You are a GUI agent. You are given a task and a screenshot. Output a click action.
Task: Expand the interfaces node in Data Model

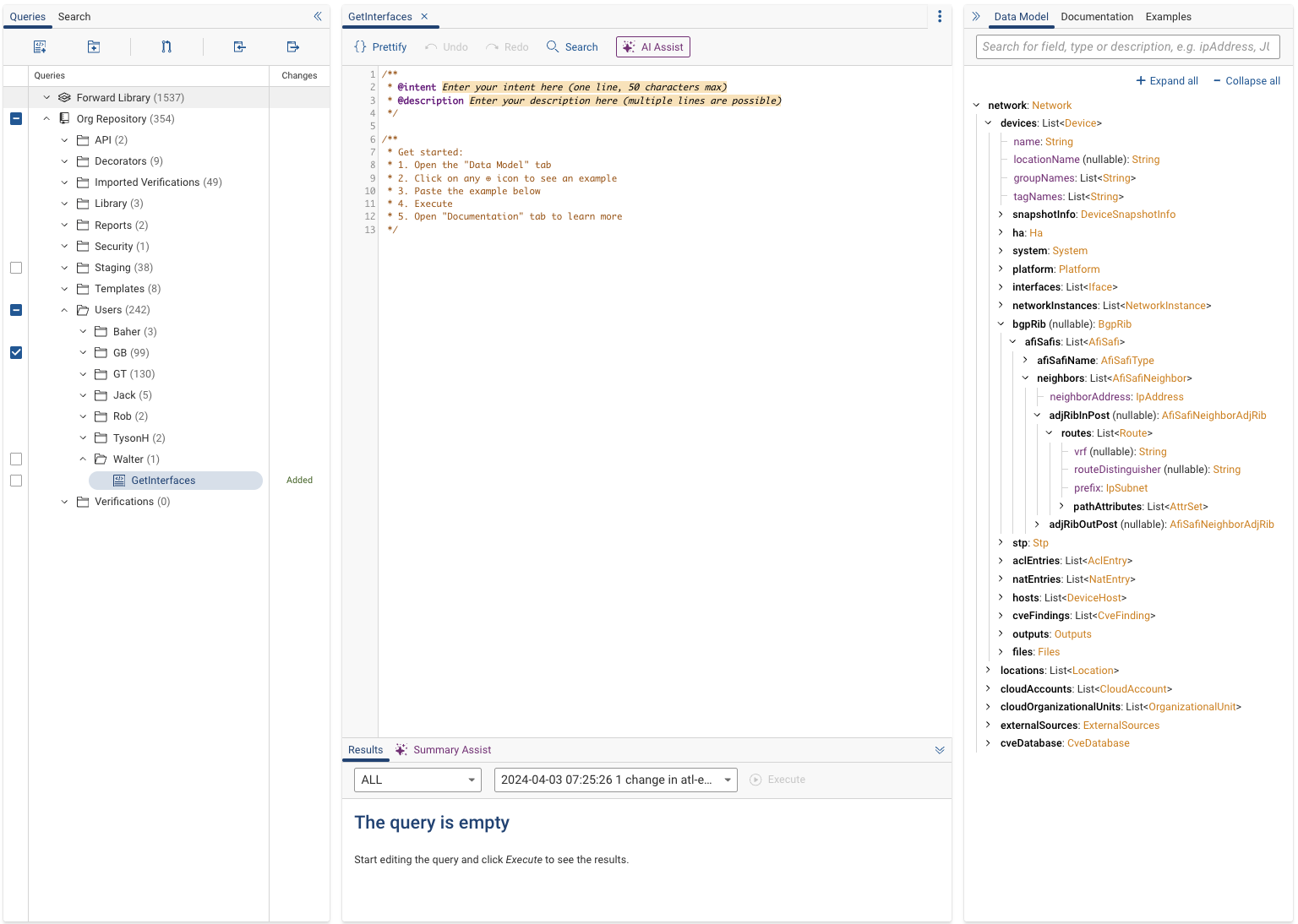tap(1001, 287)
